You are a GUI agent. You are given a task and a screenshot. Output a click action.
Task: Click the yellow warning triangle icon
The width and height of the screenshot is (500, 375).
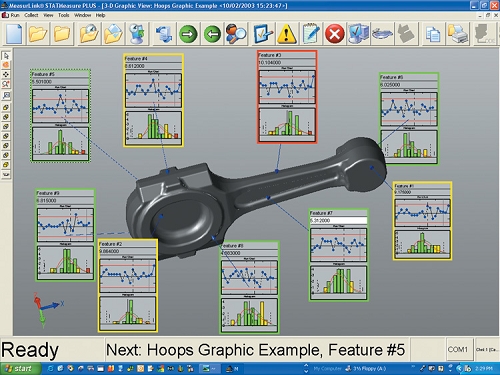[x=287, y=34]
